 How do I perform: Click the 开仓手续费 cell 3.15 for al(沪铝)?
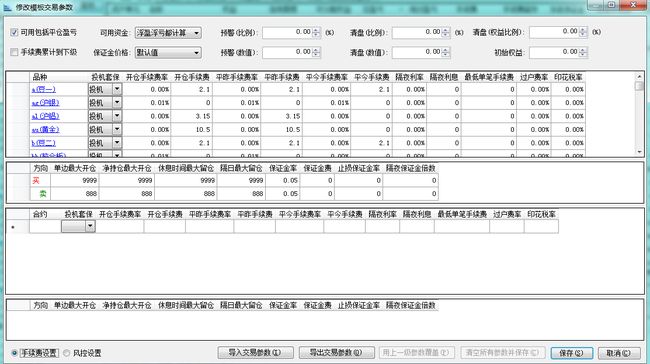pyautogui.click(x=192, y=116)
